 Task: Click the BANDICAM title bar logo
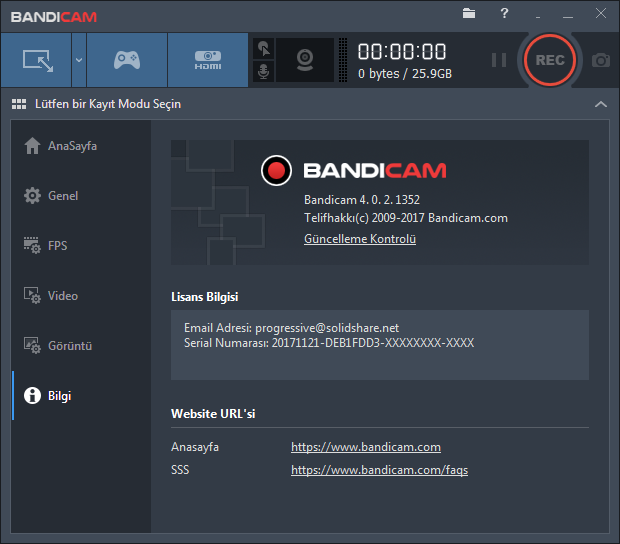point(54,17)
